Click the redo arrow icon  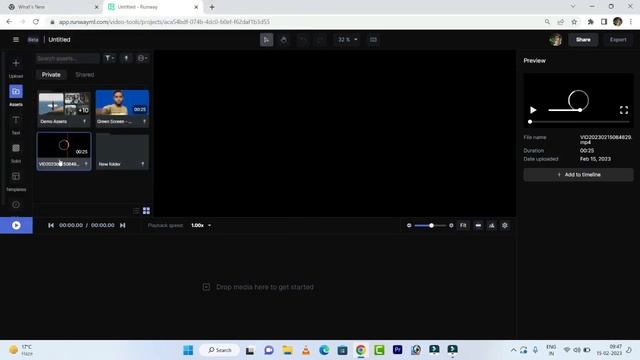pos(321,40)
